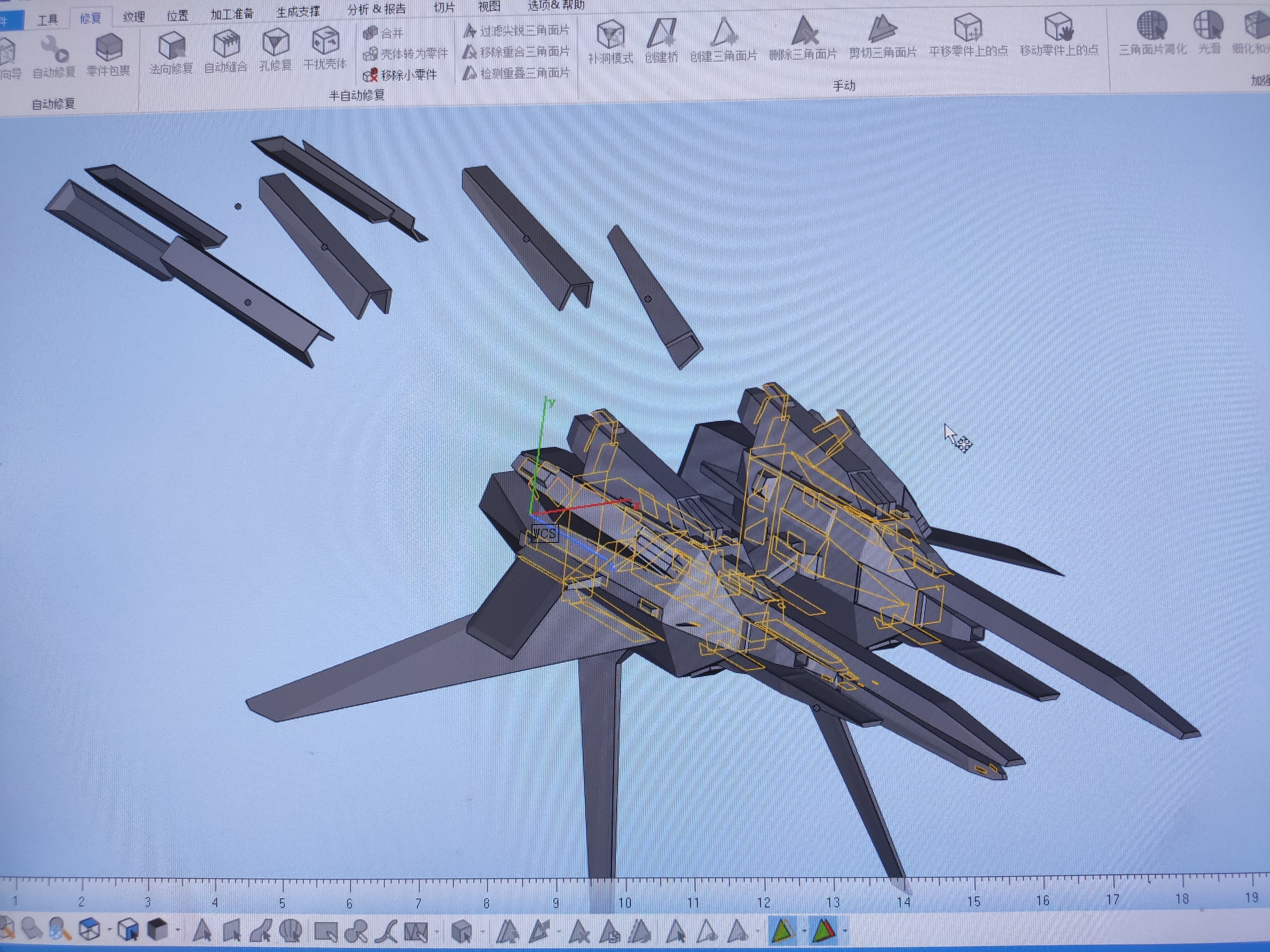Screen dimensions: 1270x952
Task: Apply the 光滑 smoothing tool
Action: pos(1209,33)
